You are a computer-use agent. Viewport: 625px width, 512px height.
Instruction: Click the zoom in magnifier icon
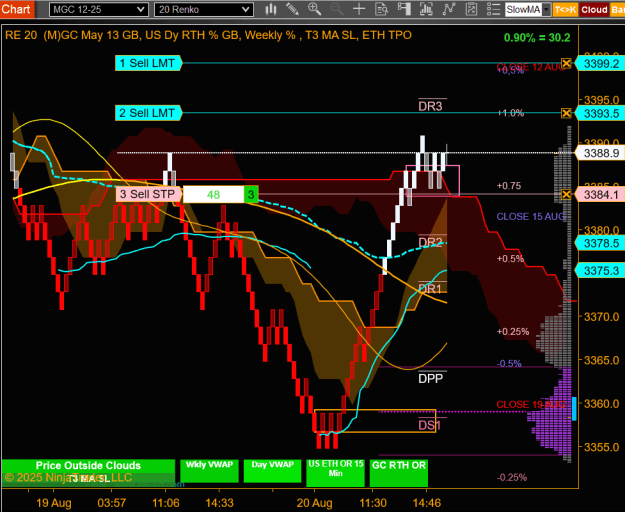click(314, 9)
